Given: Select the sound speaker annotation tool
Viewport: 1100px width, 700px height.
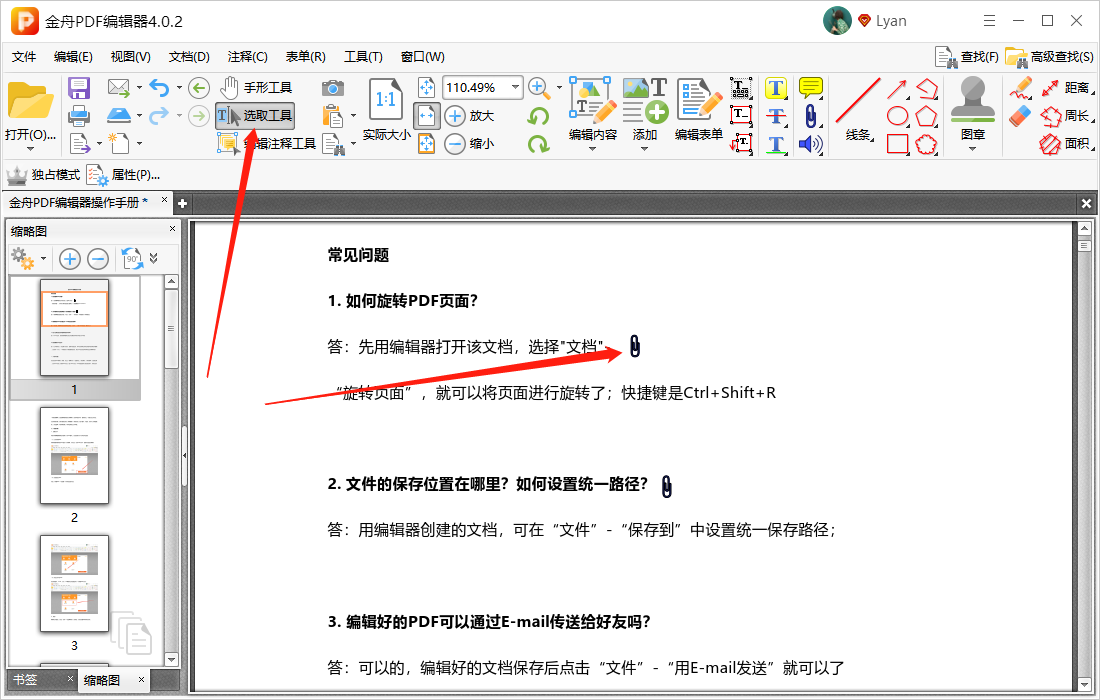Looking at the screenshot, I should (810, 144).
